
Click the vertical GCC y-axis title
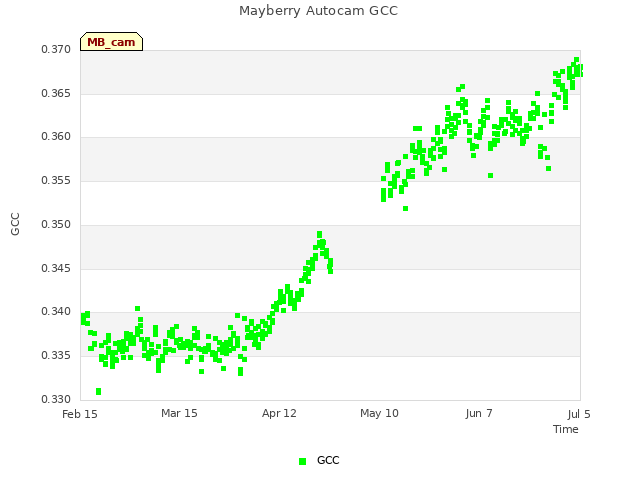pos(15,224)
